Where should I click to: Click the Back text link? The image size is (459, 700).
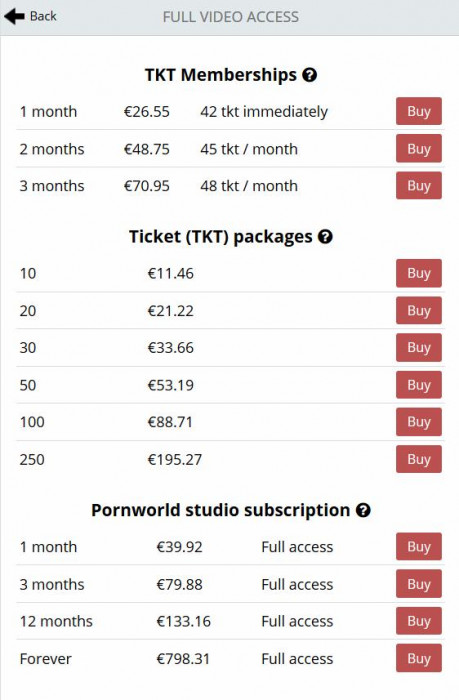pos(43,17)
